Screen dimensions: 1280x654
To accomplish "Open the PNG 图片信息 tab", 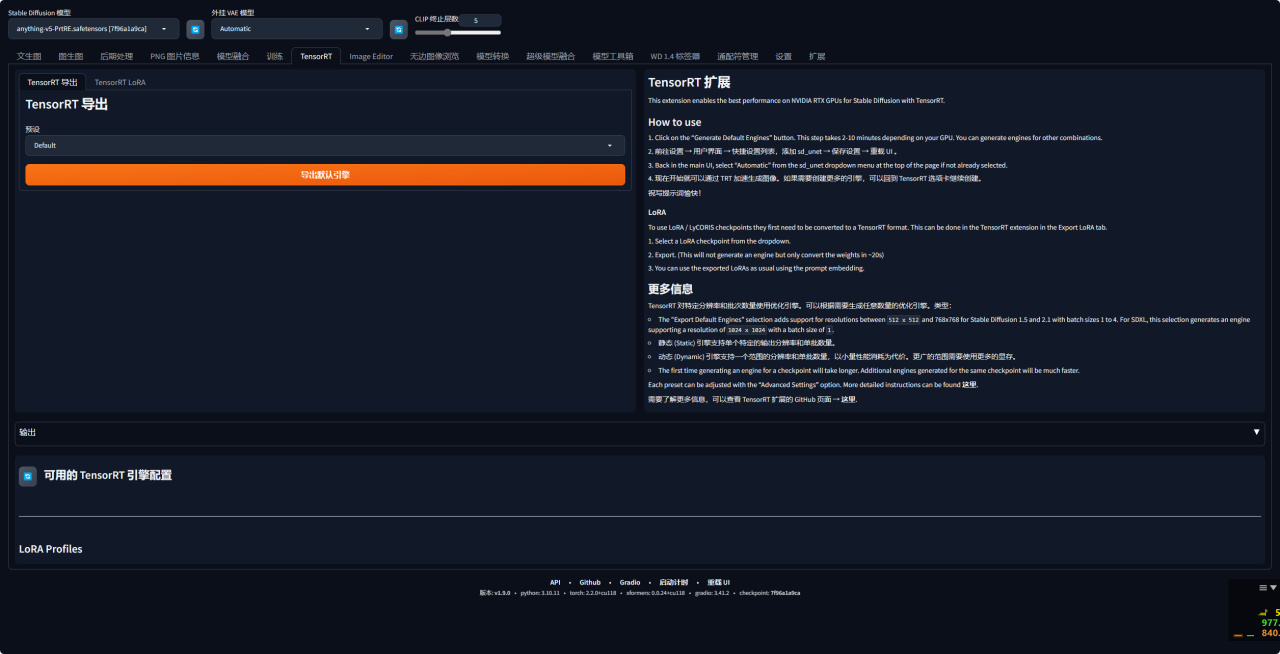I will coord(175,56).
